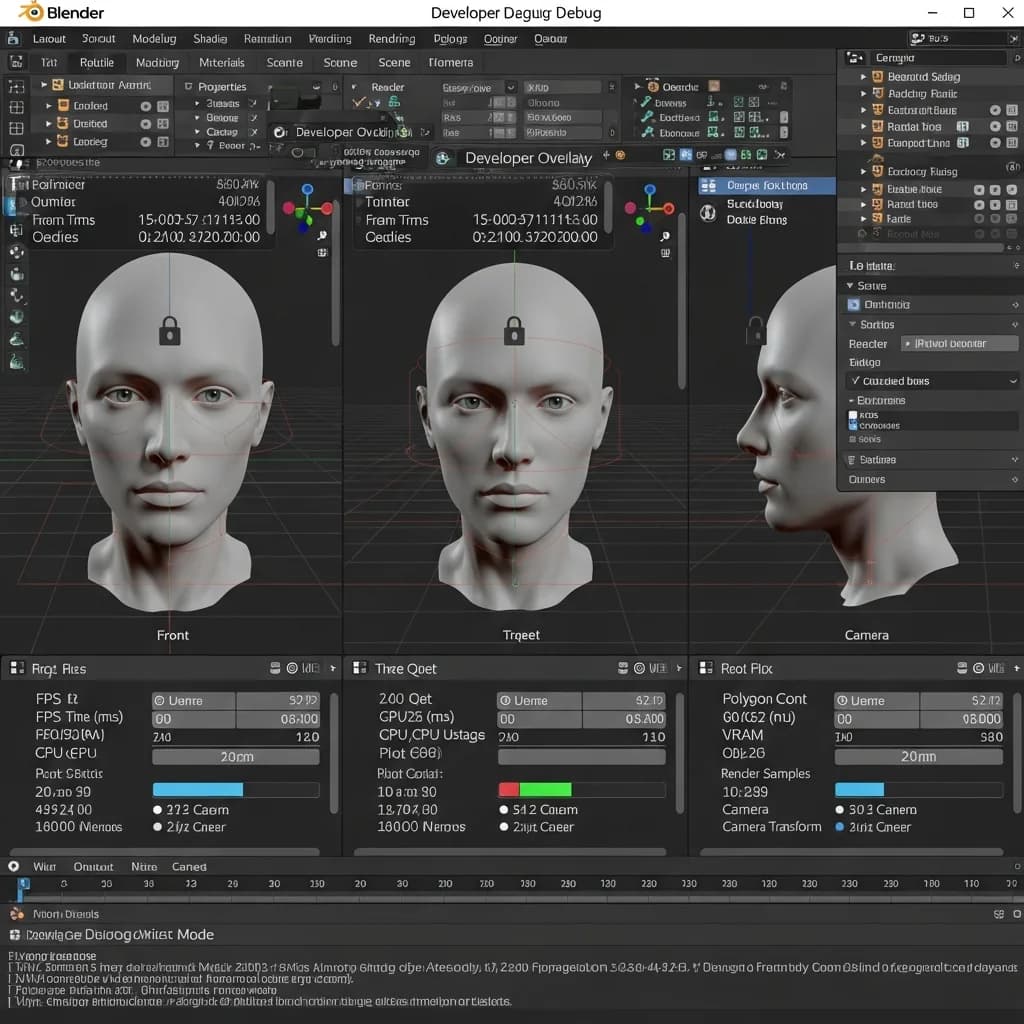Click the timeline record circle icon
The height and width of the screenshot is (1024, 1024).
[x=13, y=866]
